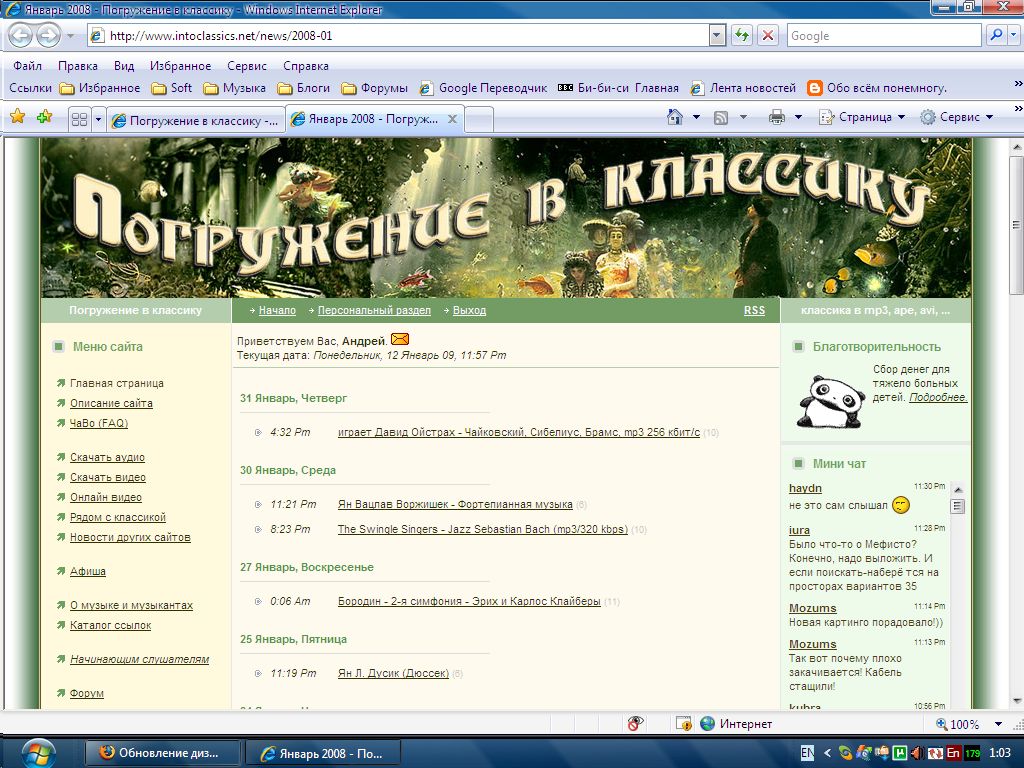The width and height of the screenshot is (1024, 768).
Task: Click mini chat scroll up arrow
Action: point(957,489)
